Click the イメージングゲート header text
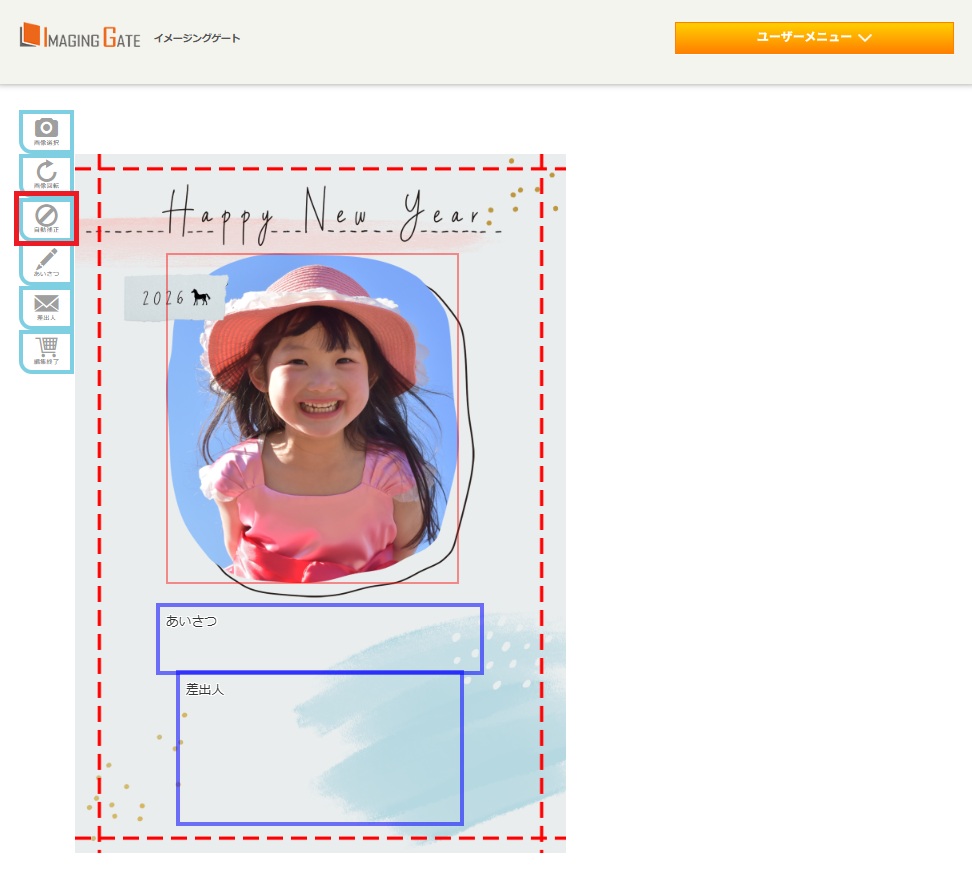Screen dimensions: 972x892 pyautogui.click(x=197, y=38)
